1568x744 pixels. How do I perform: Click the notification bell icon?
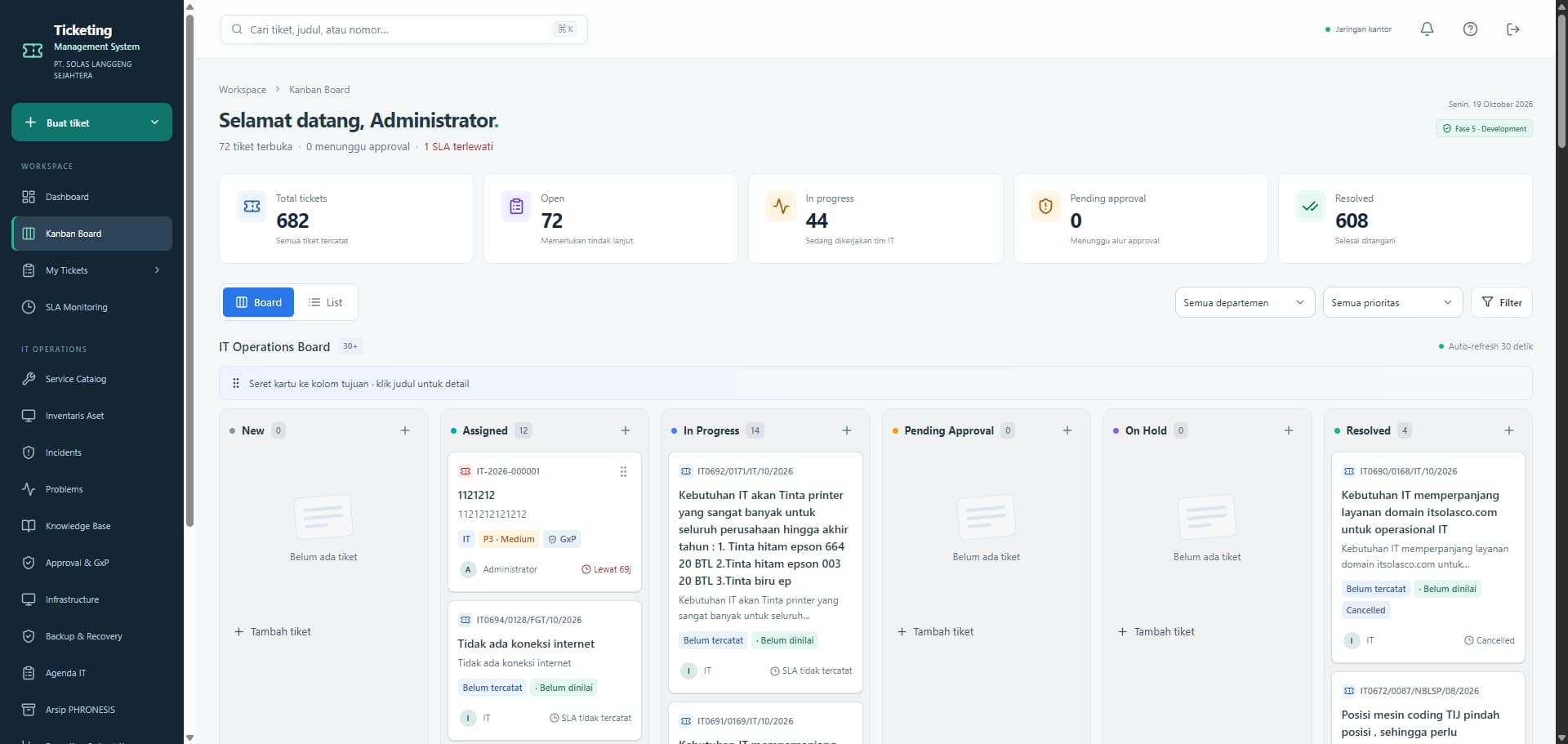(1427, 29)
